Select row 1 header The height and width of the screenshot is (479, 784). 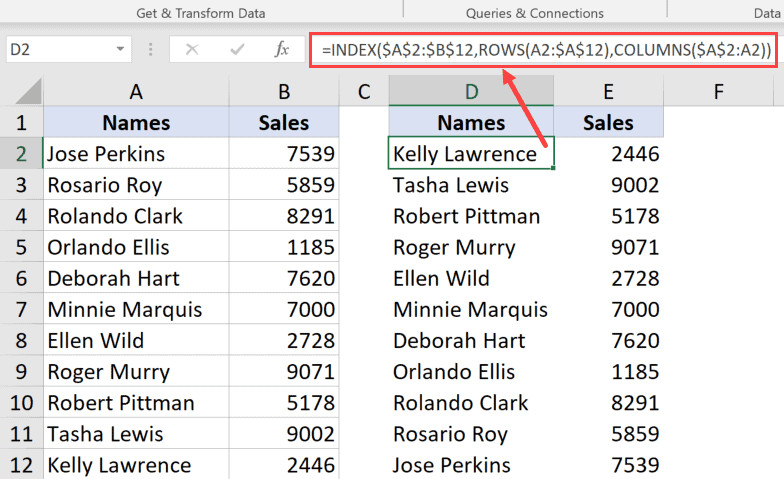(22, 122)
